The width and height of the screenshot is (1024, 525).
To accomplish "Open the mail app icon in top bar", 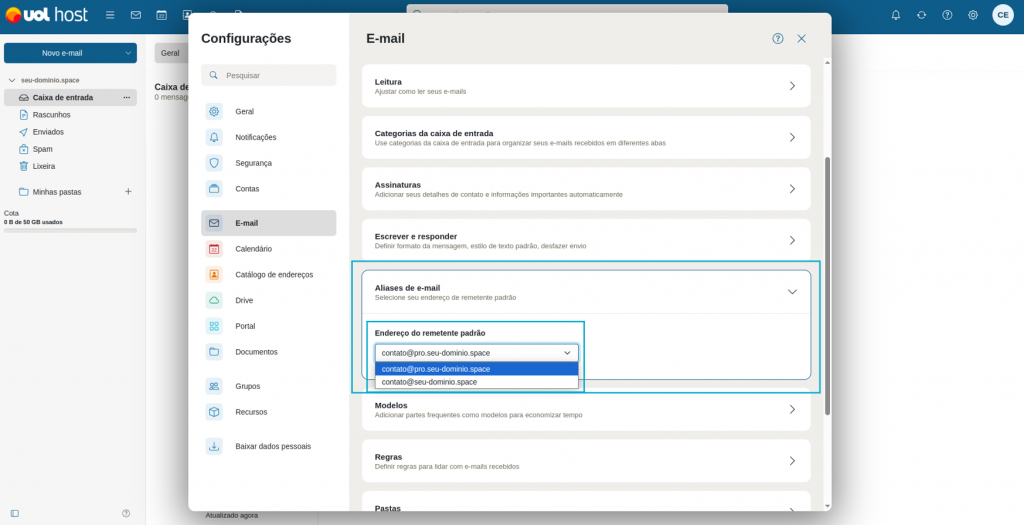I will (x=136, y=14).
